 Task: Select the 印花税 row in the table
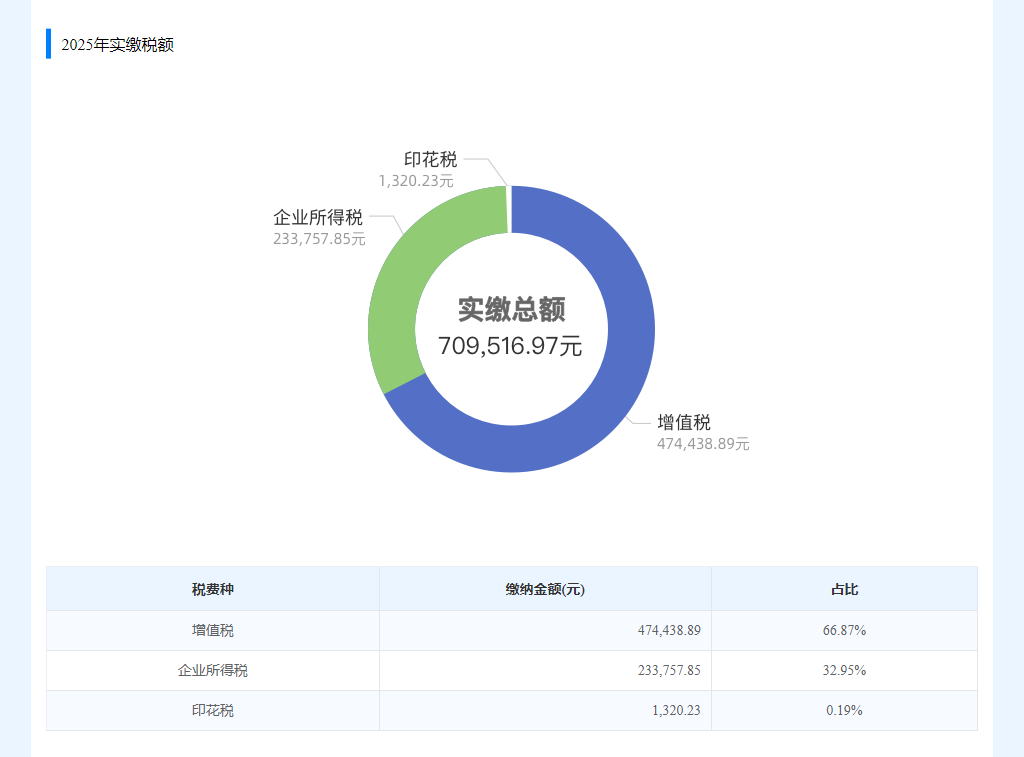pos(212,710)
